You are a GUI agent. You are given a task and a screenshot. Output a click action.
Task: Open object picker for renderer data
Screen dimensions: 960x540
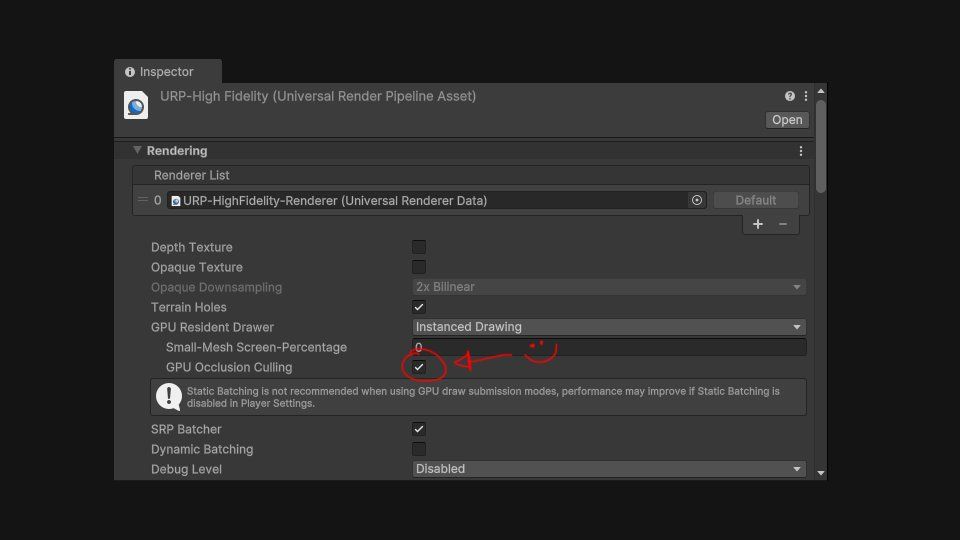(697, 200)
